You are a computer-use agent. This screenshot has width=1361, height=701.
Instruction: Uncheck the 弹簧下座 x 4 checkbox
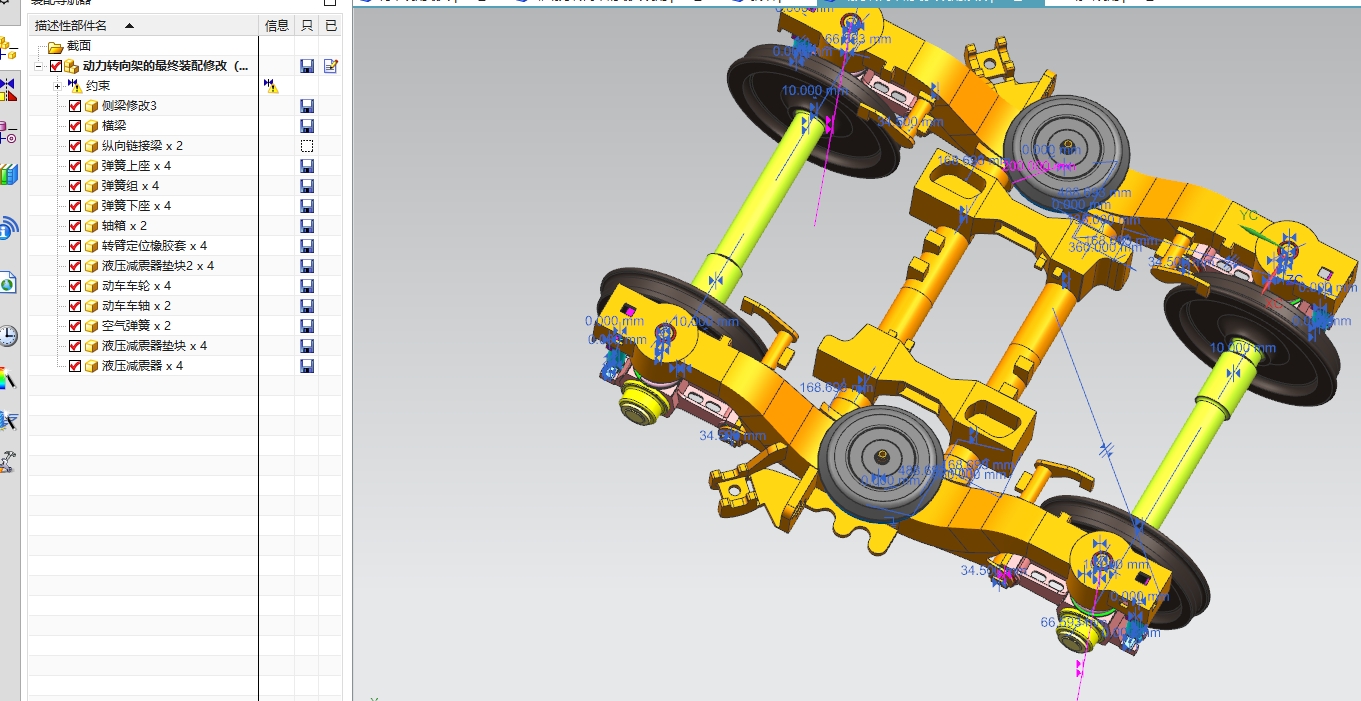(75, 206)
